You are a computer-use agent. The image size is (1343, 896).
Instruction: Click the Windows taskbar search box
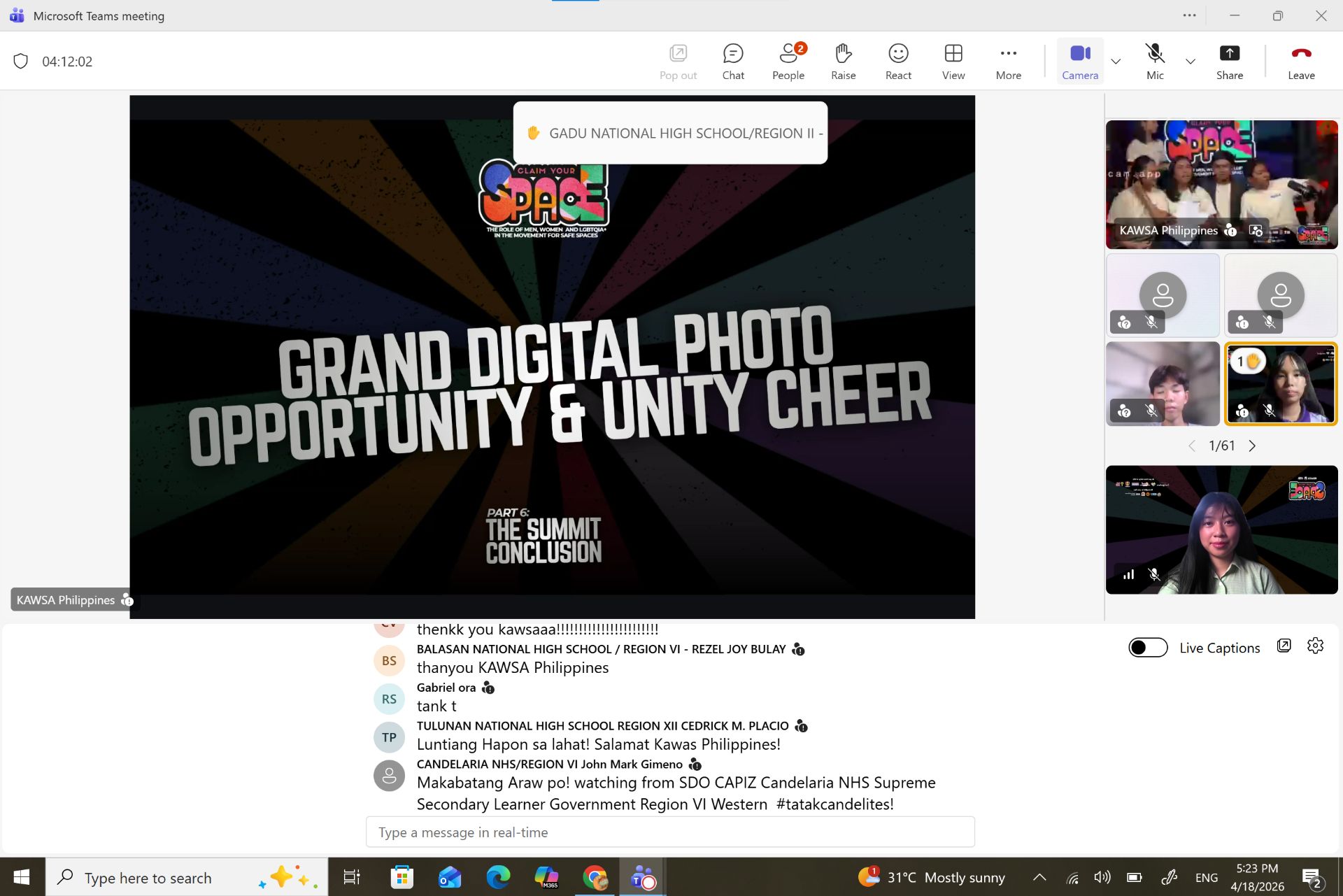coord(187,877)
